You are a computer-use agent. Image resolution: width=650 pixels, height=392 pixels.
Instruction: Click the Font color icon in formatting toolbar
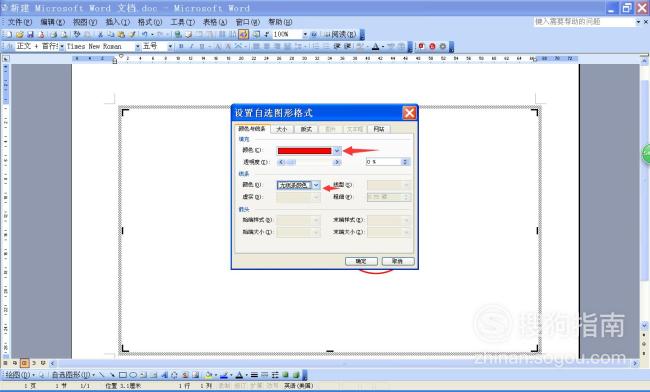(375, 46)
